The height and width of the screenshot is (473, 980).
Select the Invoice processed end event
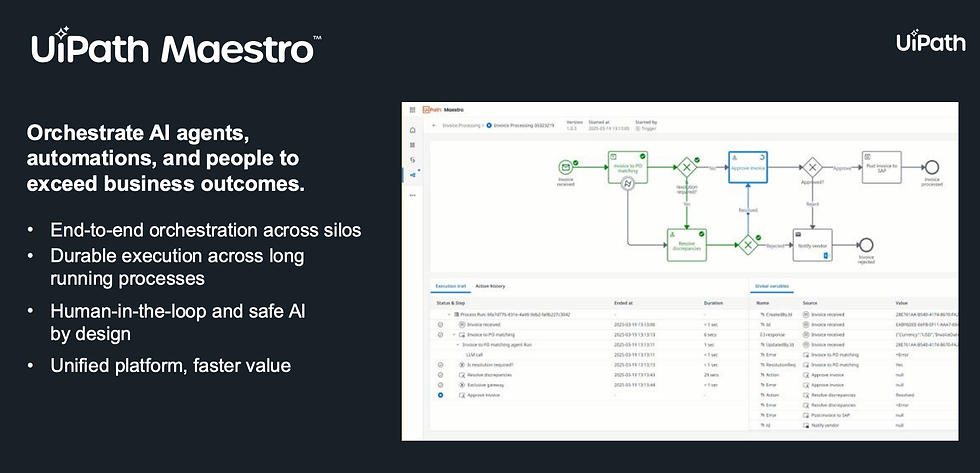point(932,167)
